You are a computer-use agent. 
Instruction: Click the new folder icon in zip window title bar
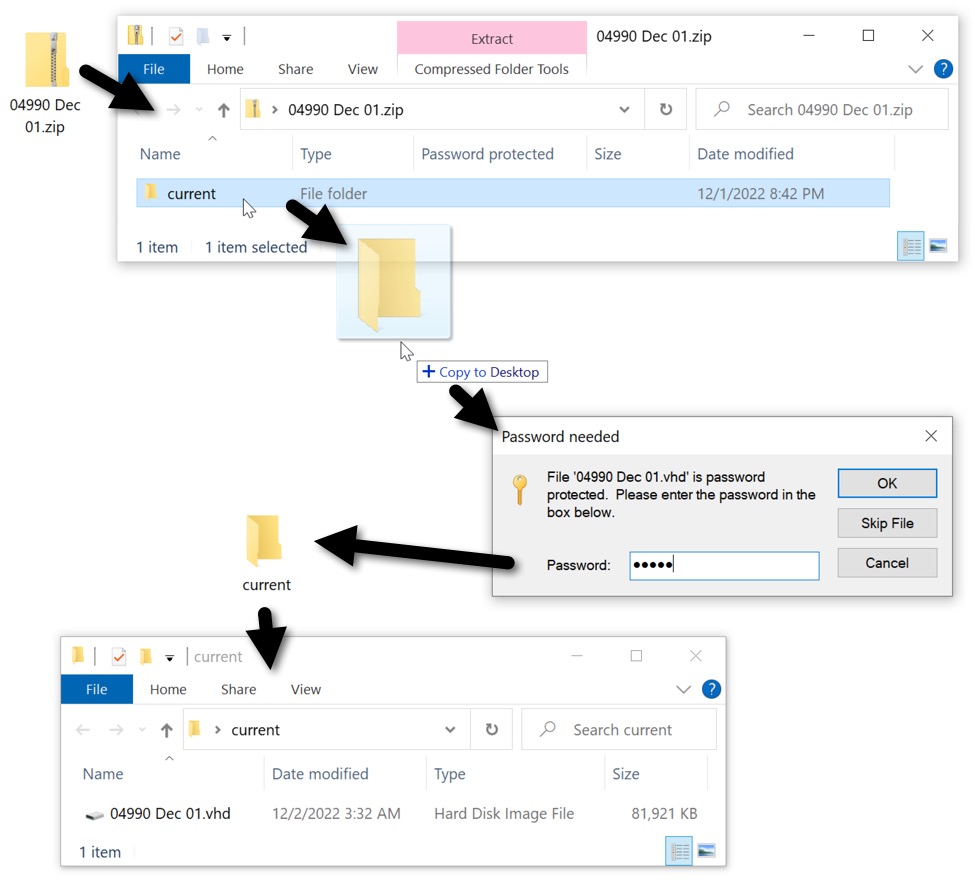click(x=203, y=37)
